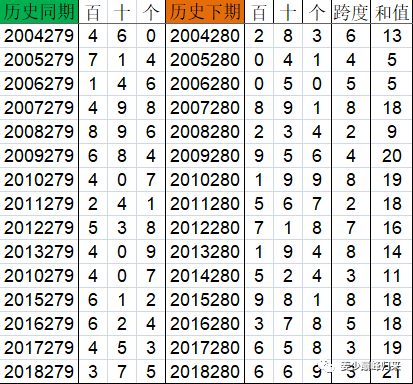Click period 2017280
The height and width of the screenshot is (384, 413).
pyautogui.click(x=205, y=348)
